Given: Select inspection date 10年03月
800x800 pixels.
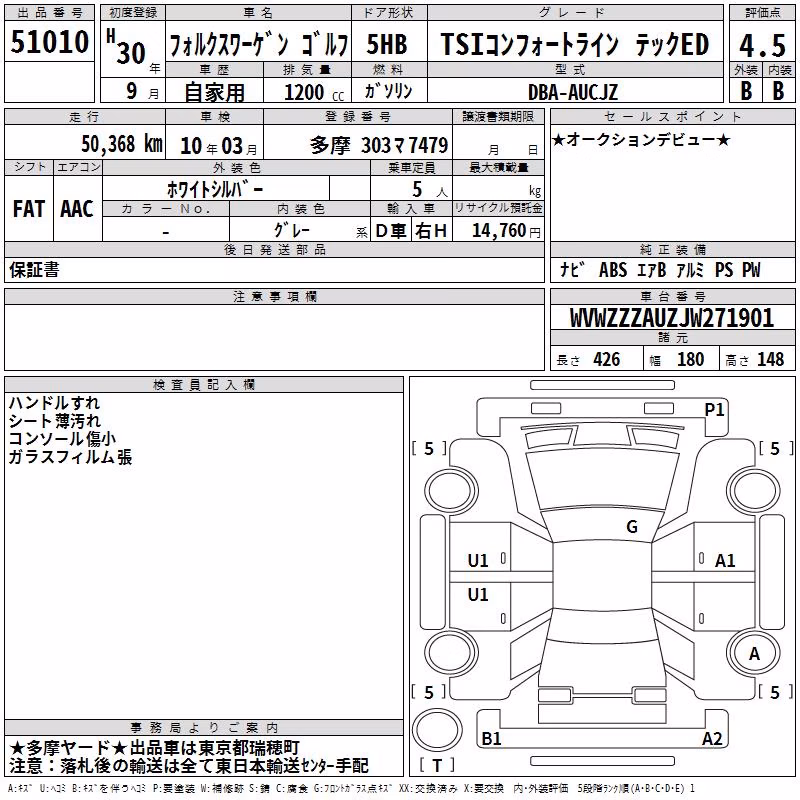Looking at the screenshot, I should [x=218, y=146].
